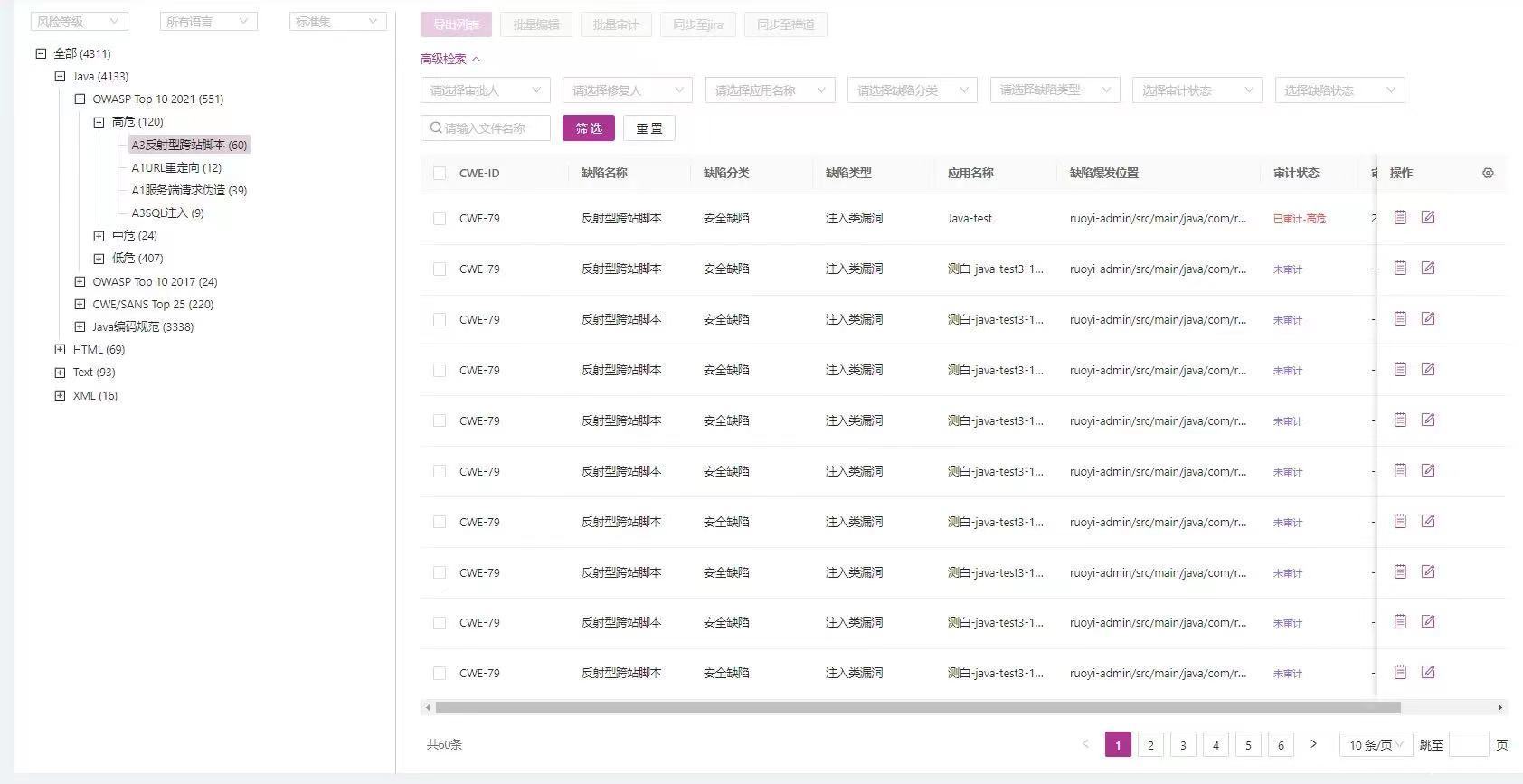This screenshot has width=1523, height=784.
Task: Click details icon in last table row
Action: pyautogui.click(x=1400, y=672)
